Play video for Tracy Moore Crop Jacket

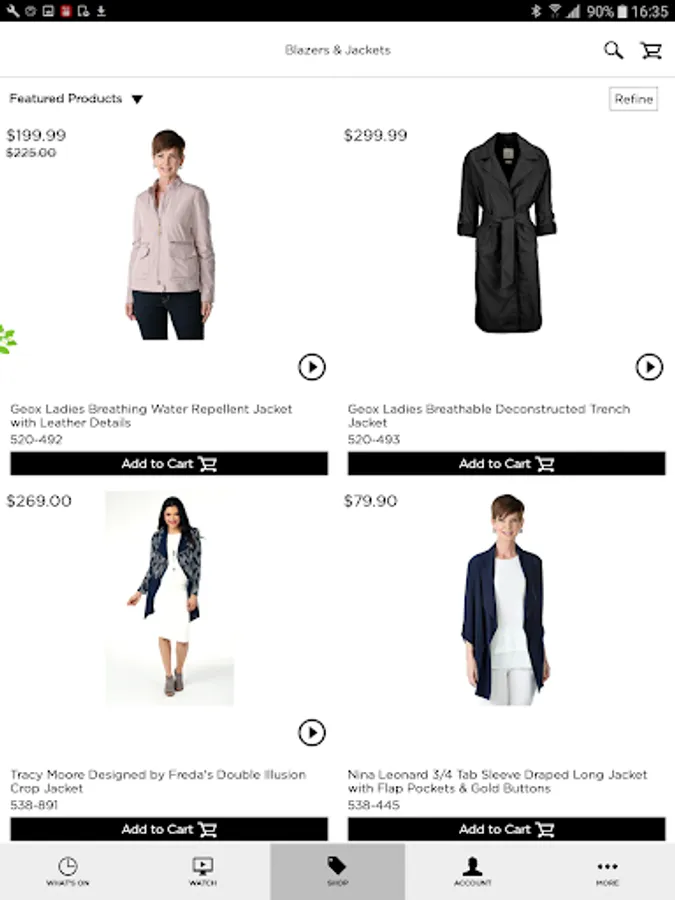click(312, 732)
